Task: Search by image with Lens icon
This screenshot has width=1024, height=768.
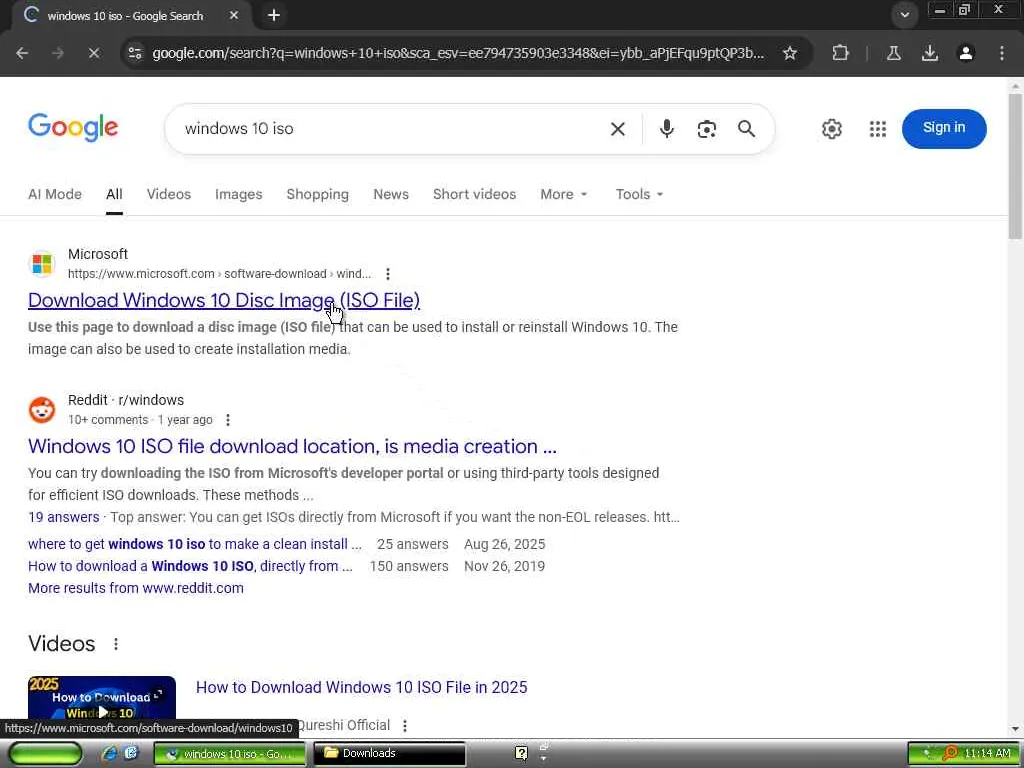Action: [x=706, y=129]
